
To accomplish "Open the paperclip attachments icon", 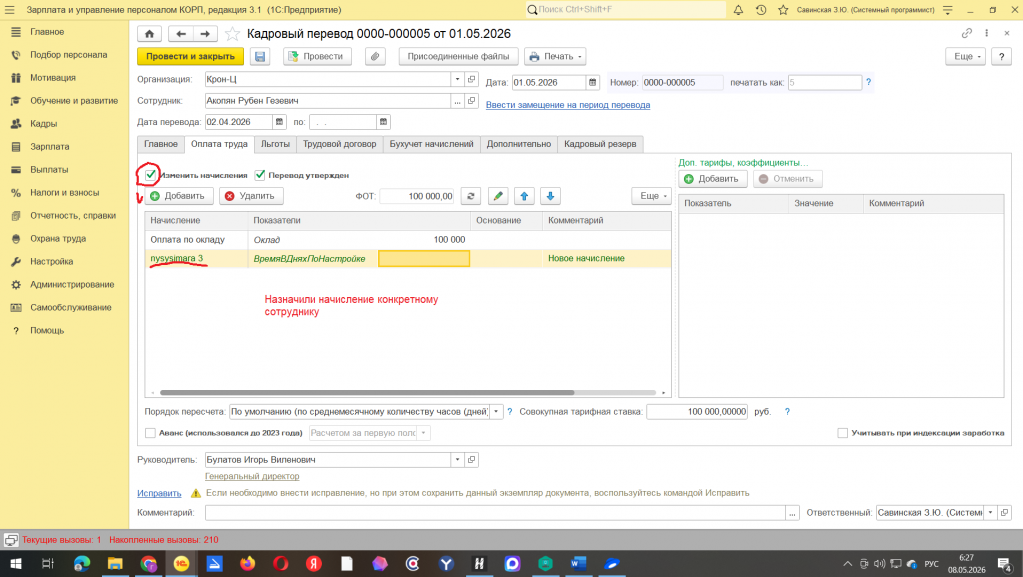I will click(375, 57).
